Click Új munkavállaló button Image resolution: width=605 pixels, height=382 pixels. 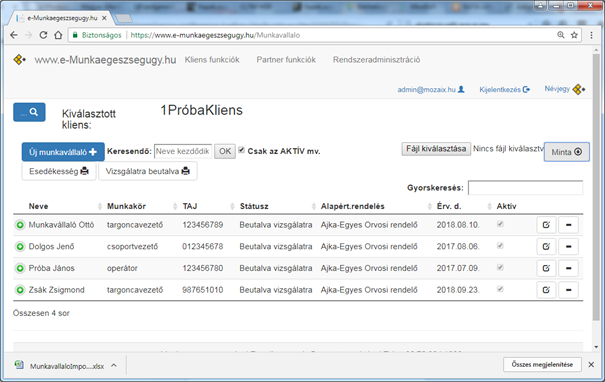(63, 152)
